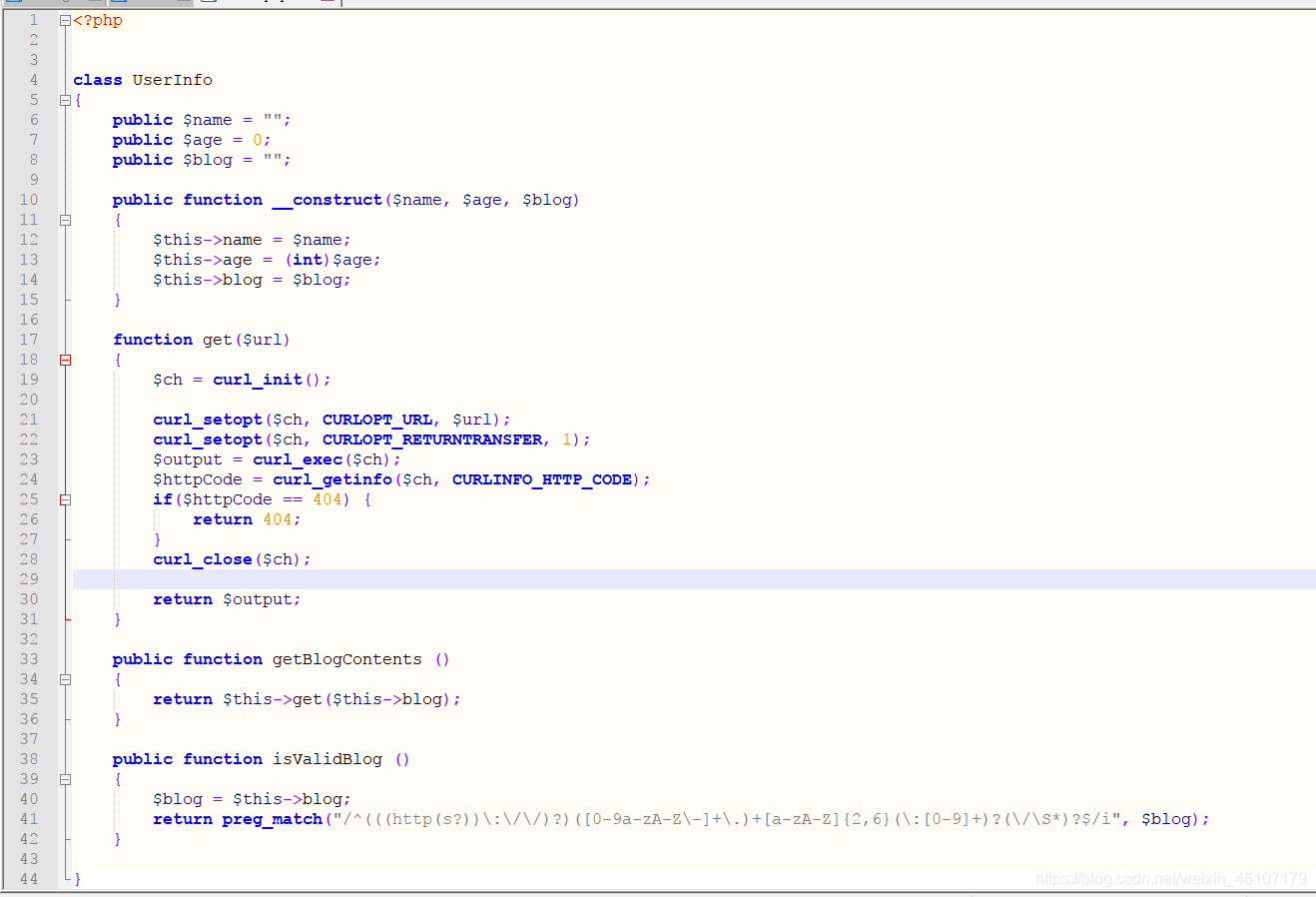
Task: Click line number 41 in the margin
Action: [29, 819]
